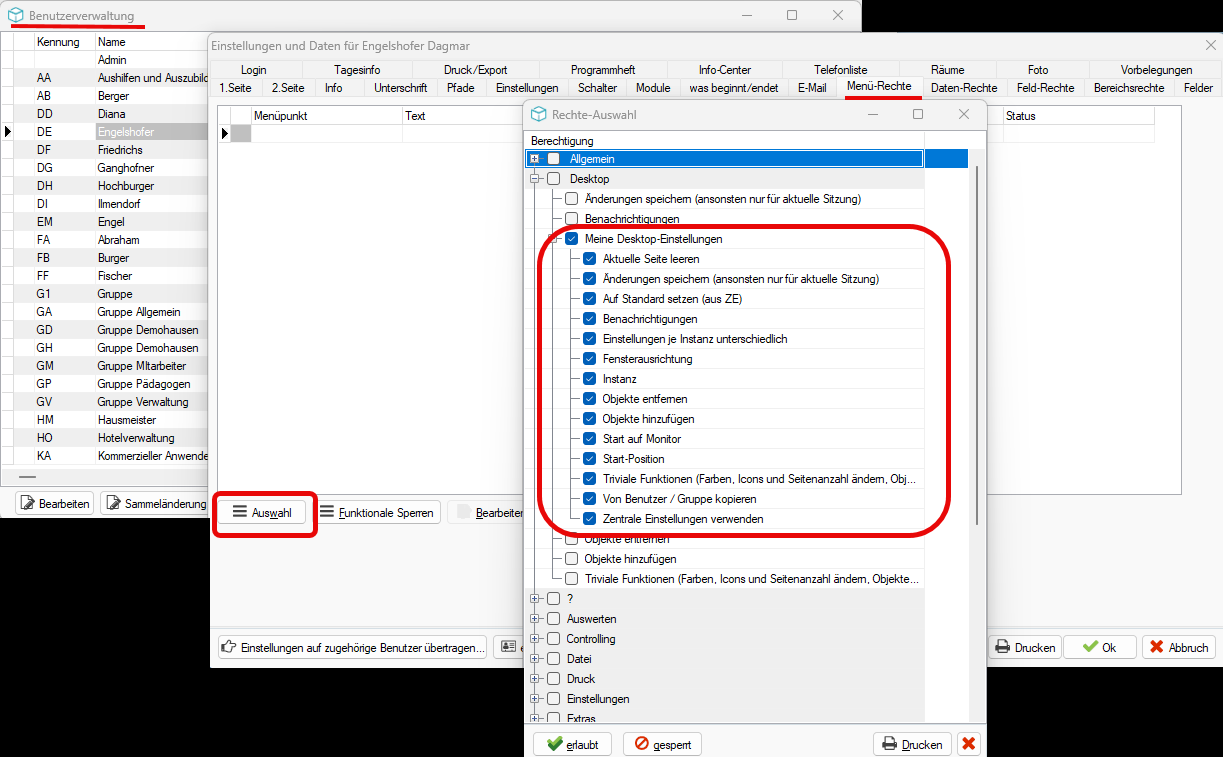This screenshot has height=757, width=1223.
Task: Click Ok in the Einstellungen window
Action: 1099,647
